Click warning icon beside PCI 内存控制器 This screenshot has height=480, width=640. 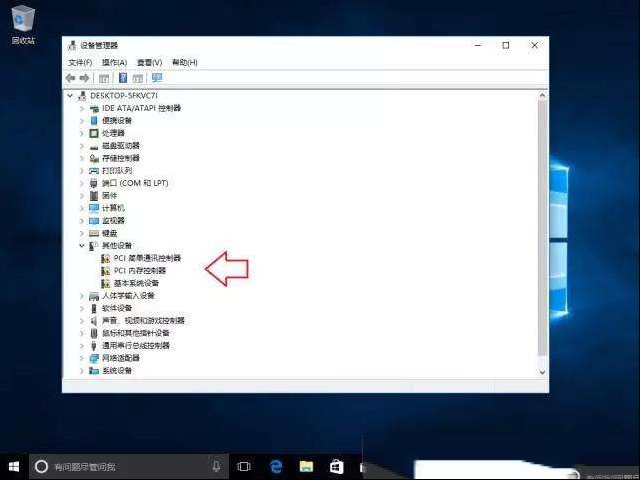tap(105, 271)
